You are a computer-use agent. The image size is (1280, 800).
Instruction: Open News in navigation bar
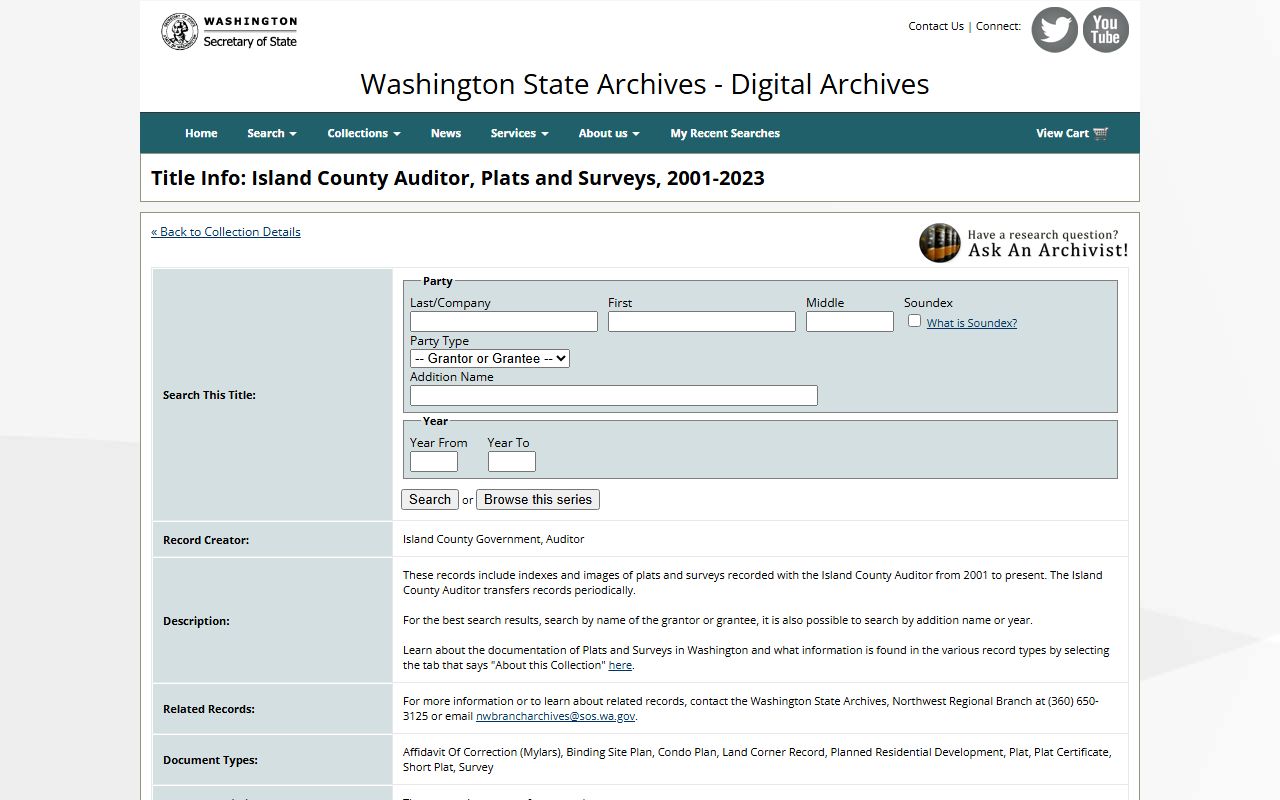click(446, 133)
